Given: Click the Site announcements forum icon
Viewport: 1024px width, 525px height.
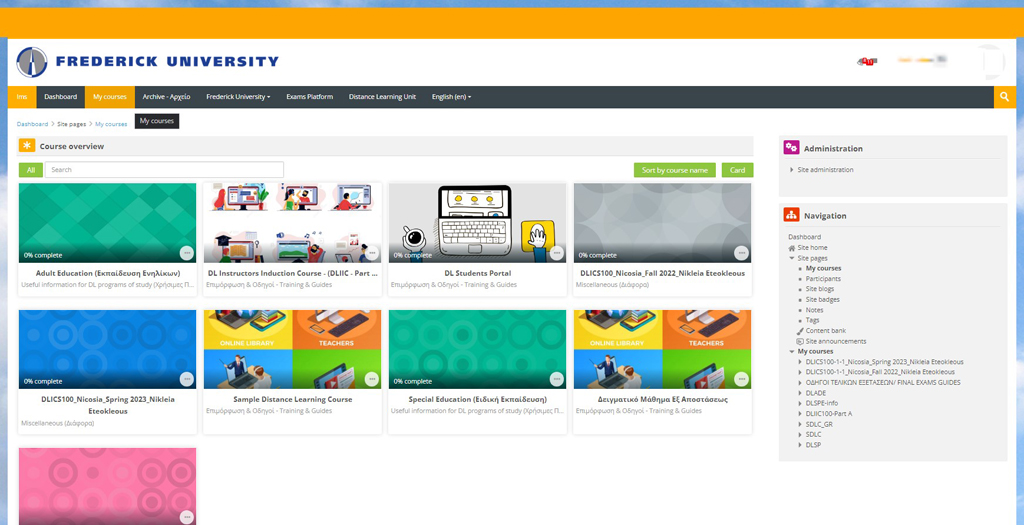Looking at the screenshot, I should (800, 341).
